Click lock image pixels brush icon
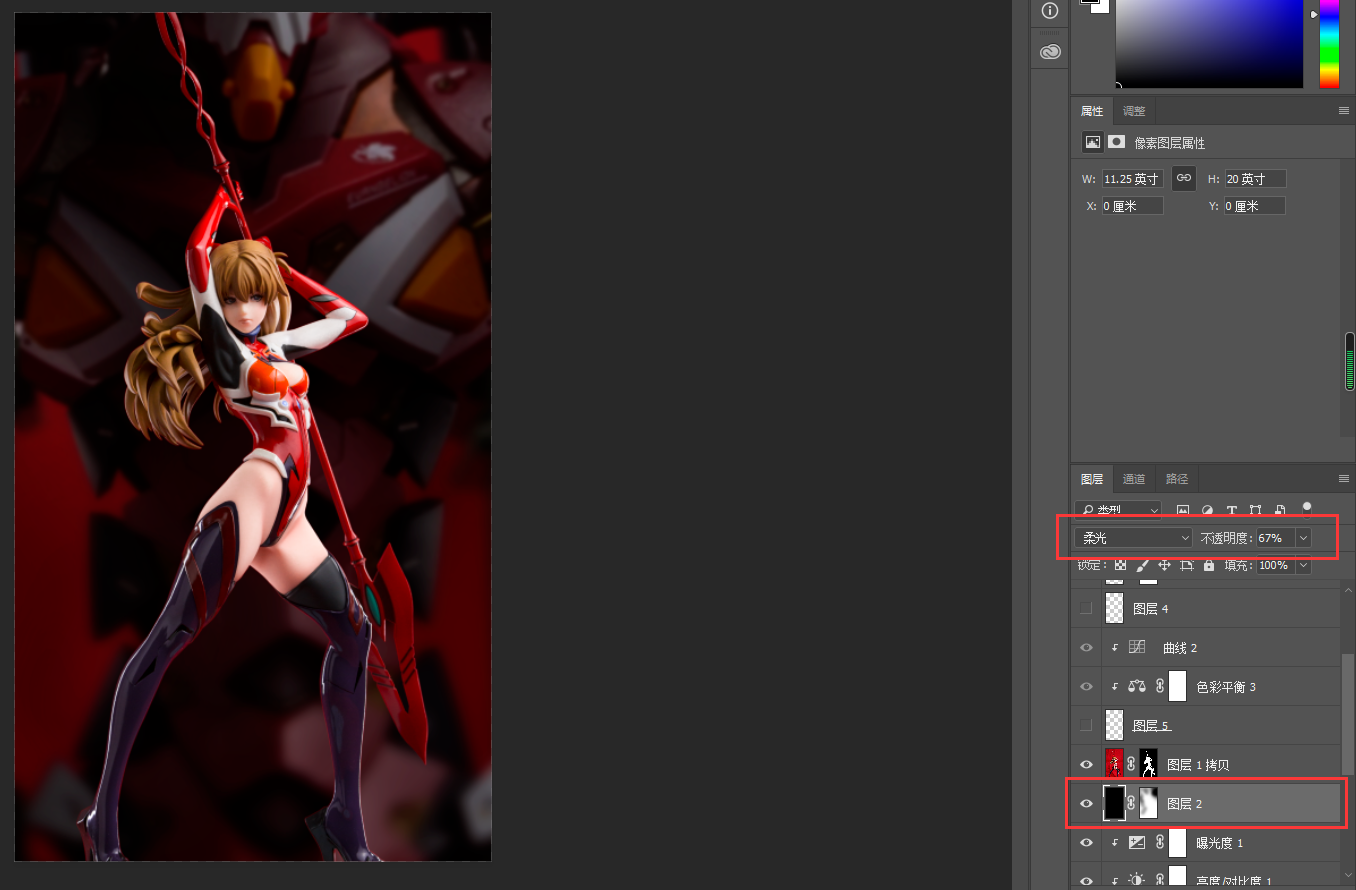 (x=1142, y=565)
